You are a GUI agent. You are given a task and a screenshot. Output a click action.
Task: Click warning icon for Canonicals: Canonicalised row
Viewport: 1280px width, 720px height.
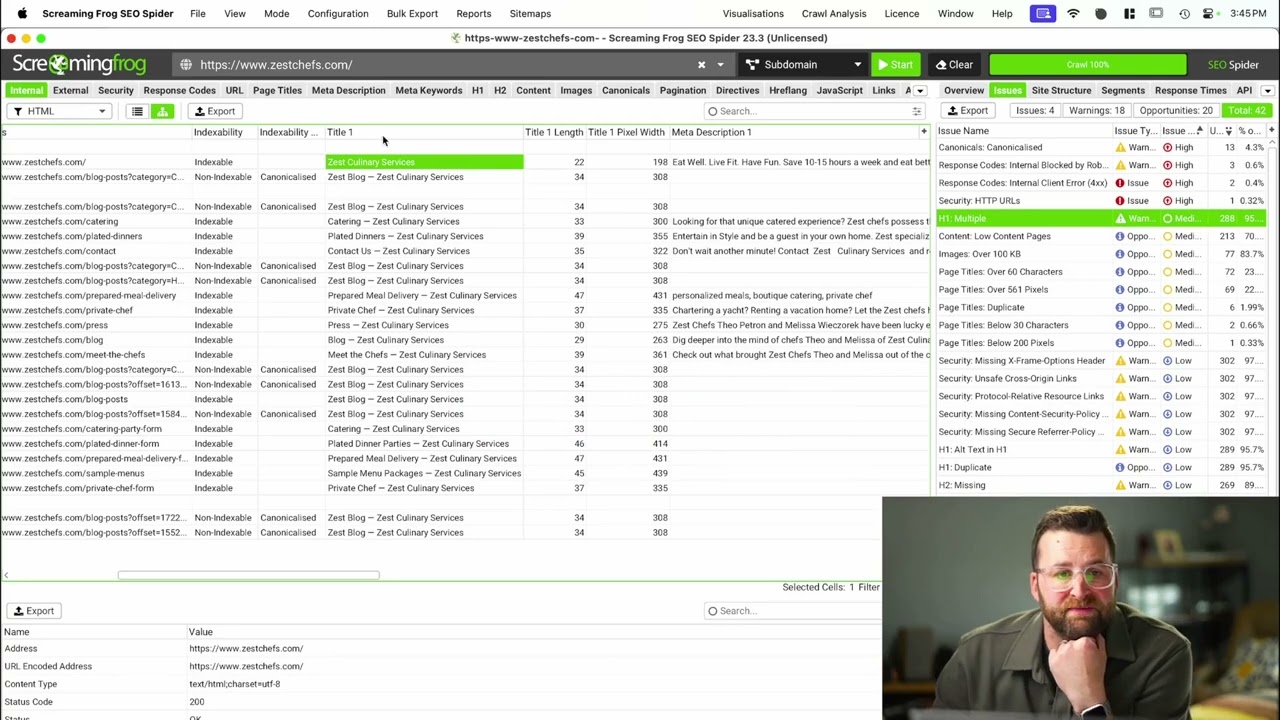pyautogui.click(x=1120, y=147)
